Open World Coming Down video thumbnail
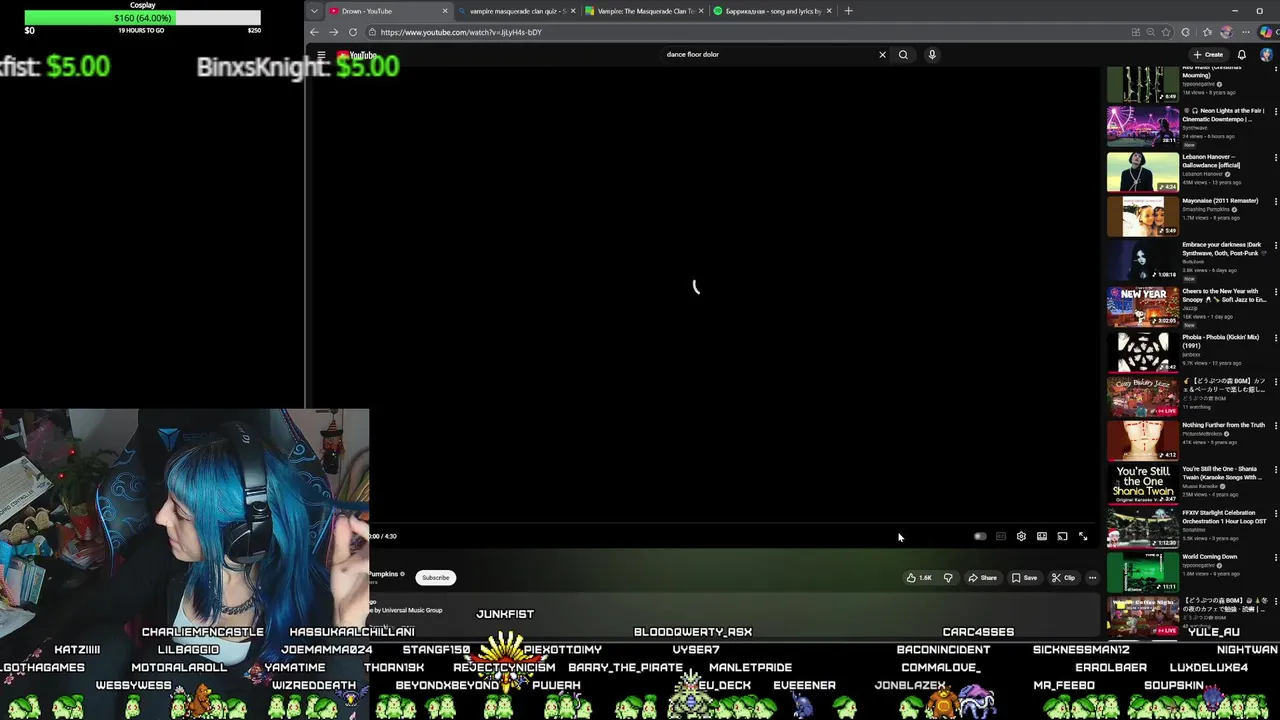This screenshot has height=720, width=1280. [1142, 572]
